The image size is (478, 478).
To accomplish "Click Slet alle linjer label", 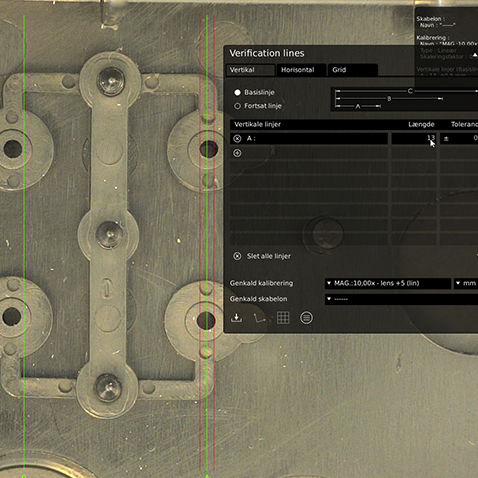I will click(269, 256).
